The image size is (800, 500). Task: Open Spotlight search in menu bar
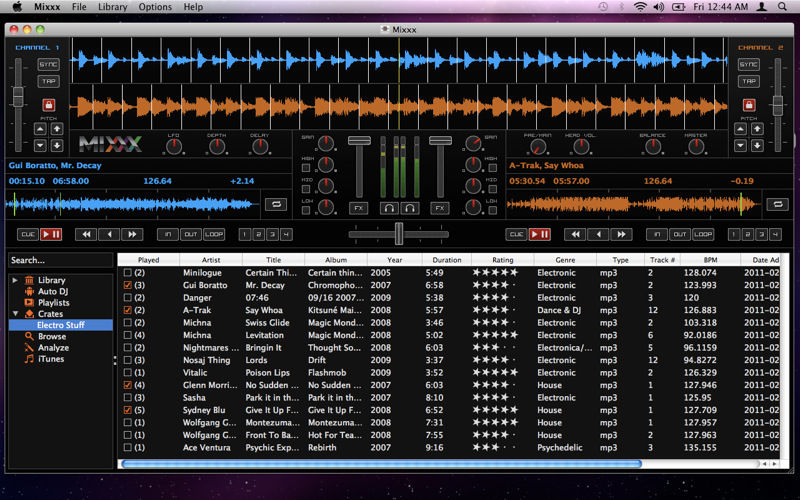pyautogui.click(x=782, y=7)
